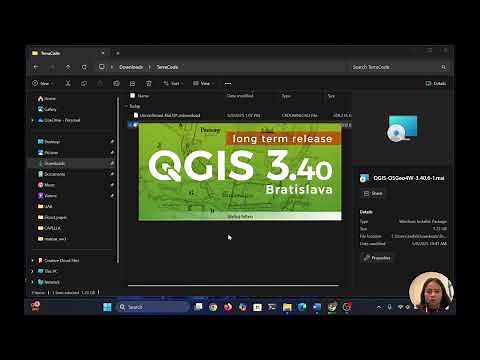Go back in File Explorer
Image resolution: width=480 pixels, height=360 pixels.
(x=36, y=67)
